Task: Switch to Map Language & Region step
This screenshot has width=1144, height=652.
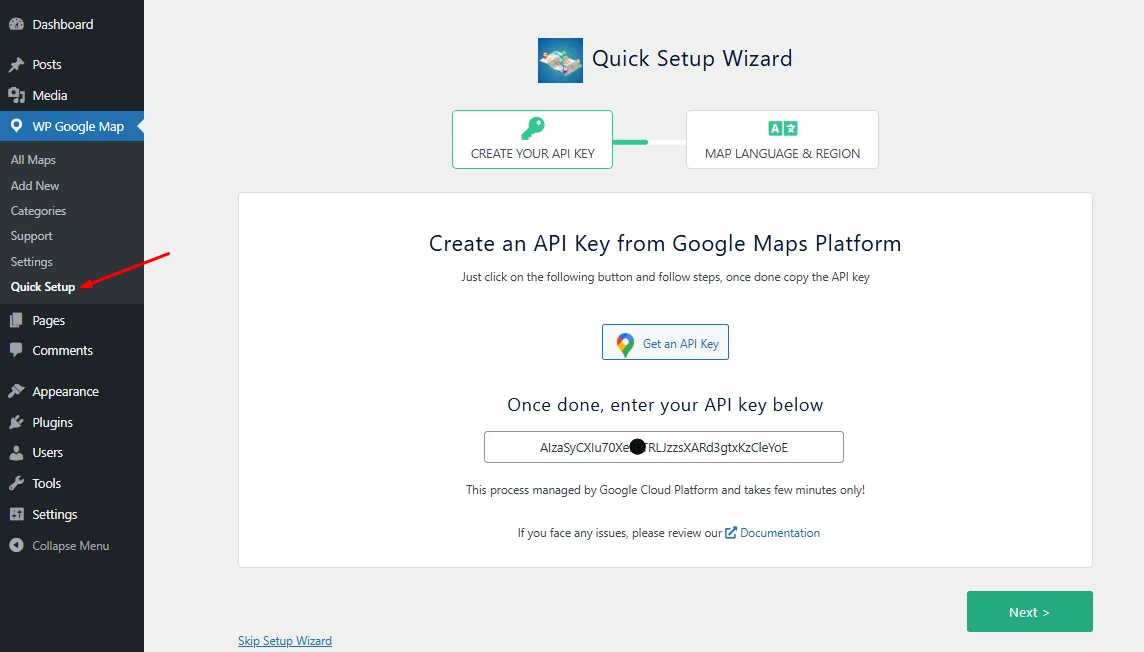Action: [x=782, y=139]
